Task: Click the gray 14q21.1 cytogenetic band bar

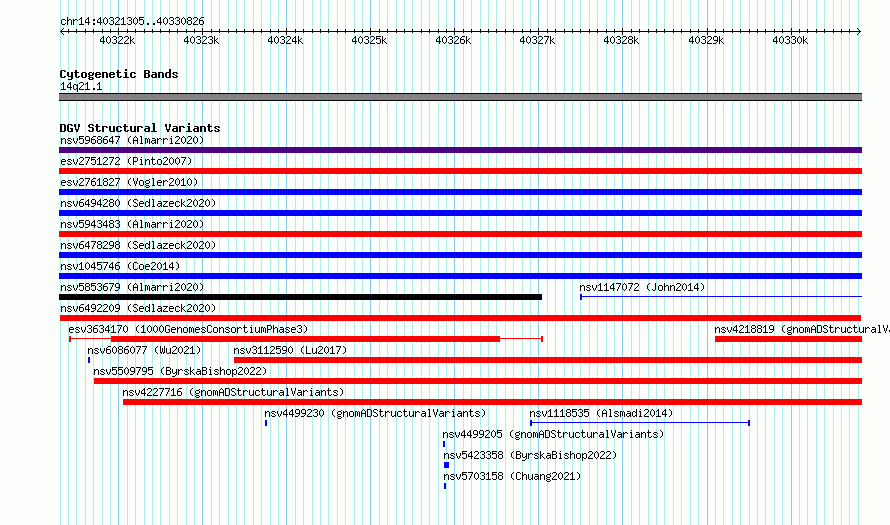Action: pyautogui.click(x=460, y=98)
